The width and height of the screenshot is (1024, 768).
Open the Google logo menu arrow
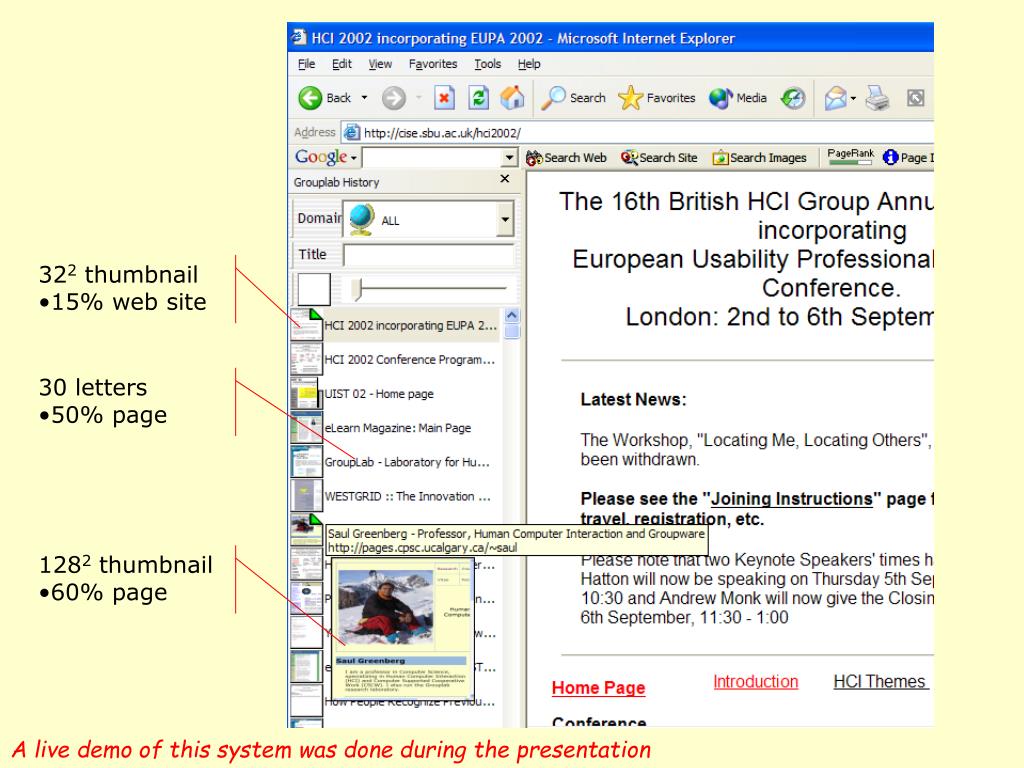coord(353,158)
